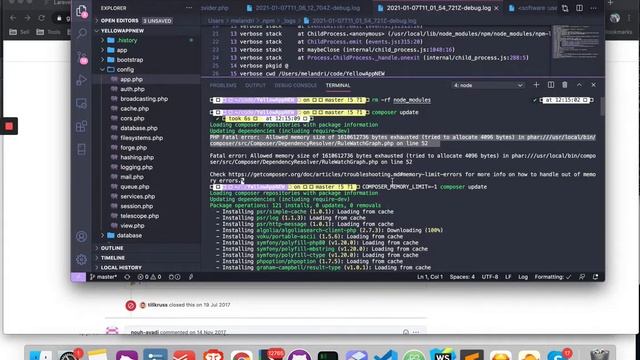Select terminal 4: node dropdown
The image size is (640, 360).
click(x=488, y=85)
